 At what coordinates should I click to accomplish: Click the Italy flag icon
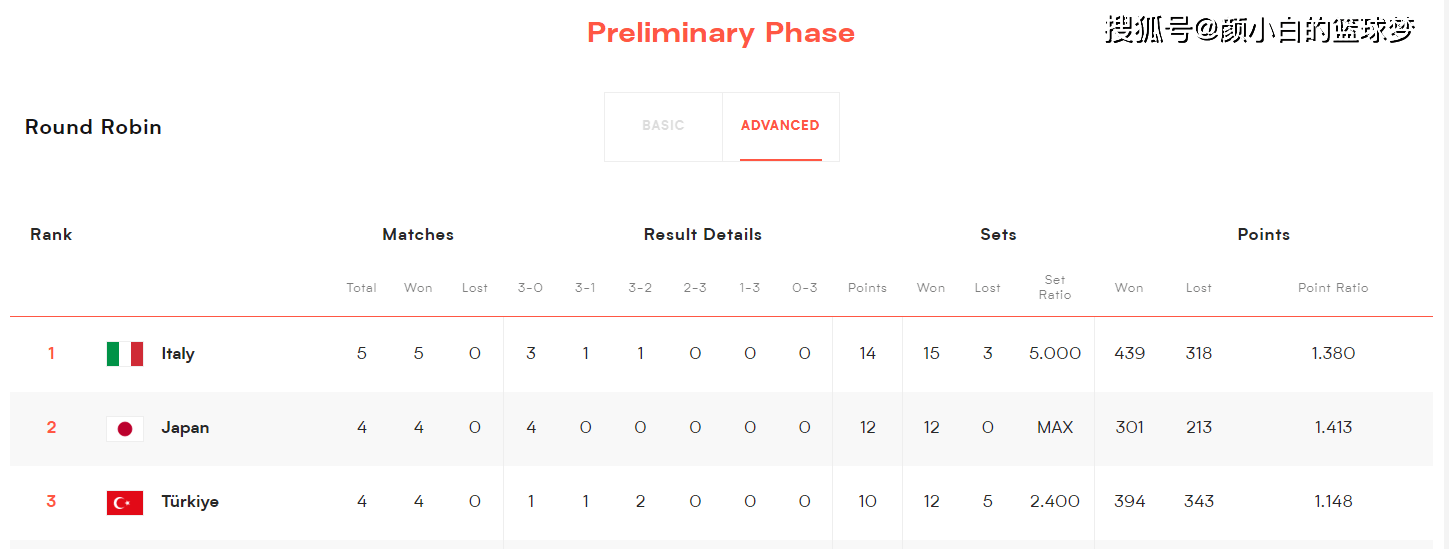pos(125,354)
